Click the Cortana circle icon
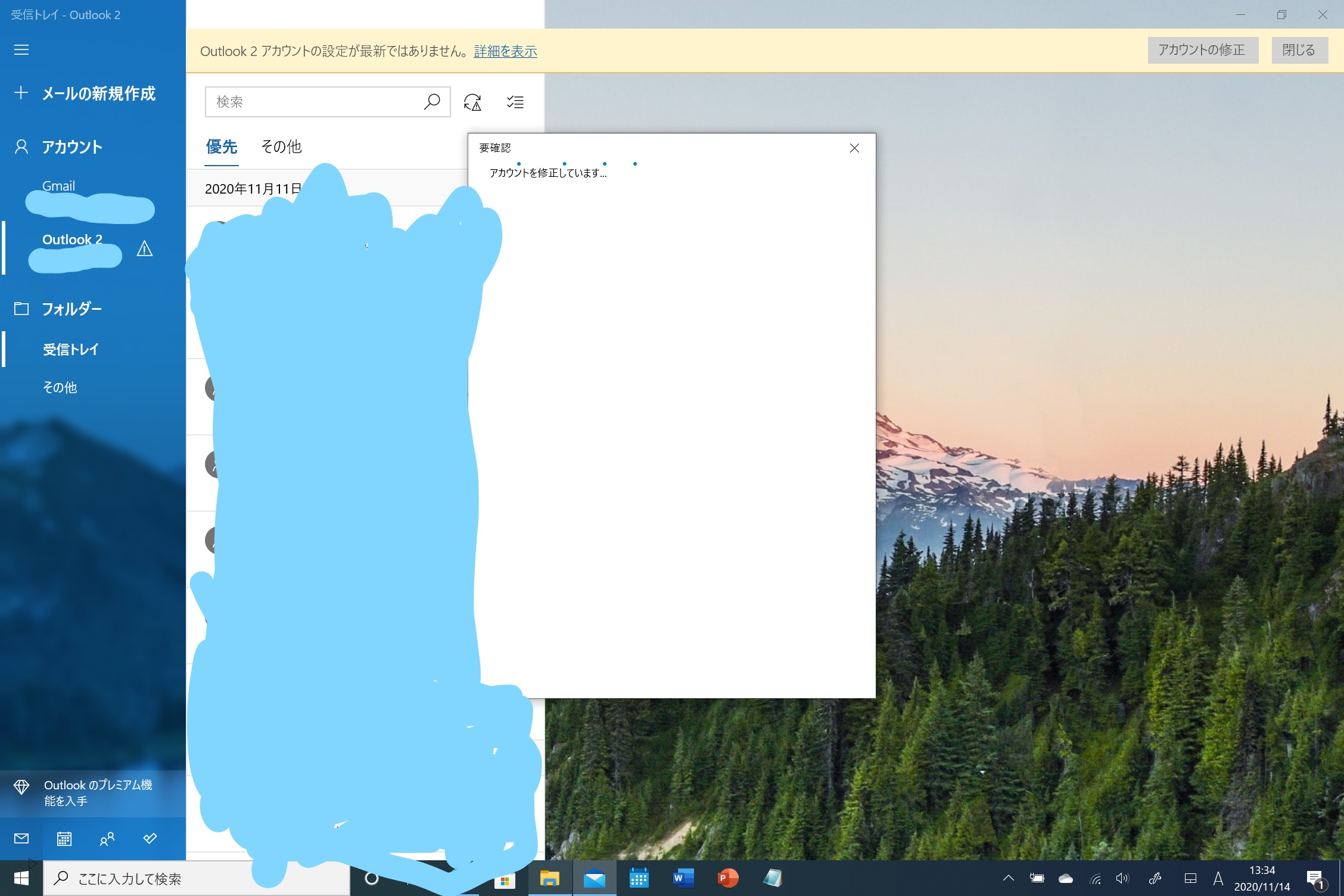This screenshot has width=1344, height=896. pos(372,878)
